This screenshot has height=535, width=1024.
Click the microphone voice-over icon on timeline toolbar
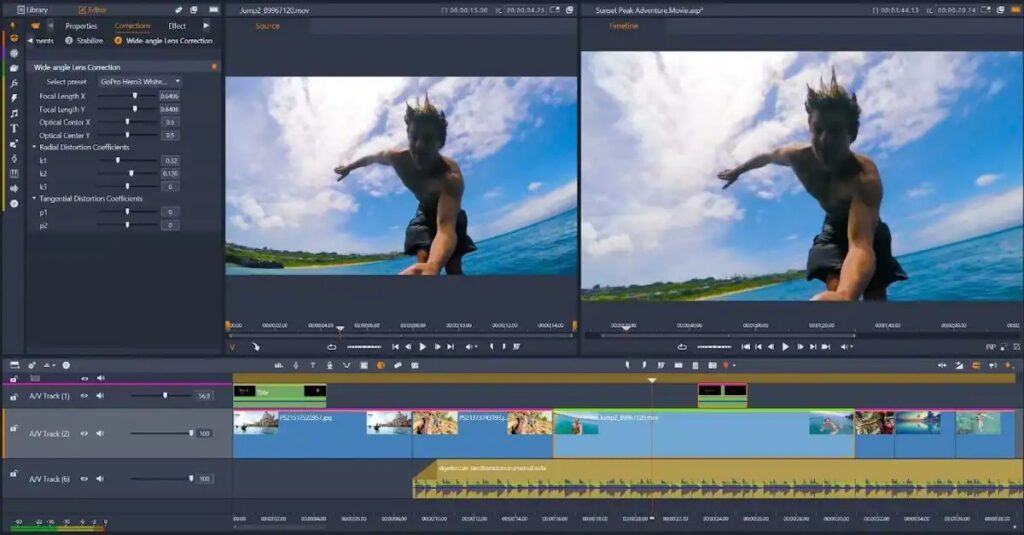(329, 366)
